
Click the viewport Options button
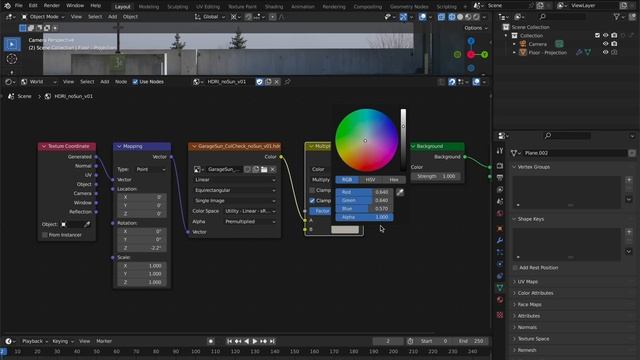tap(476, 28)
